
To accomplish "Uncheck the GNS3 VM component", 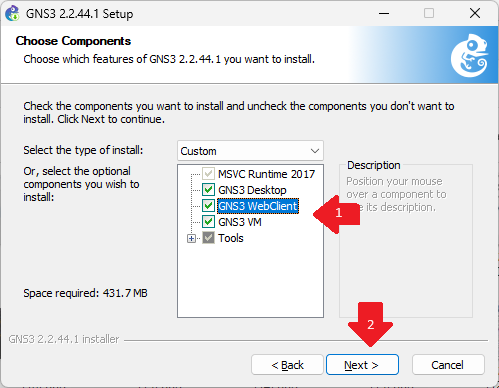I will 209,222.
